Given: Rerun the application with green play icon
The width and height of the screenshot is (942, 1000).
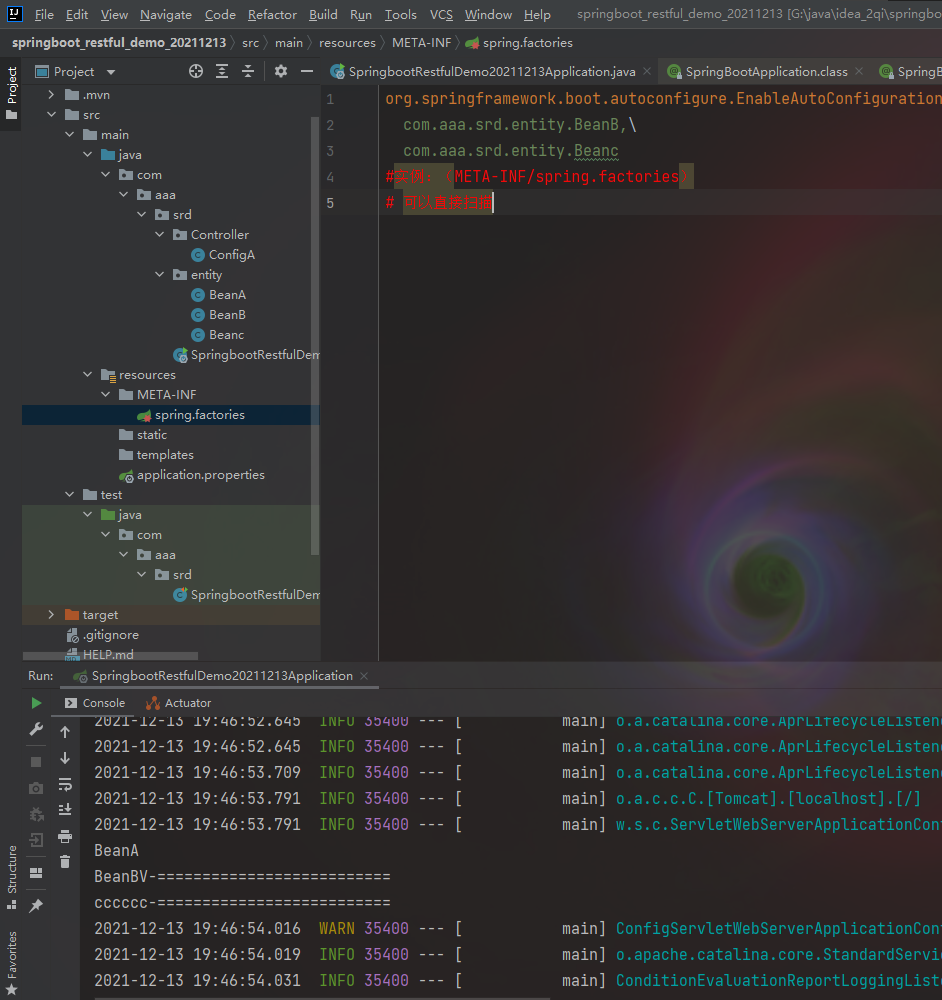Looking at the screenshot, I should [x=36, y=703].
